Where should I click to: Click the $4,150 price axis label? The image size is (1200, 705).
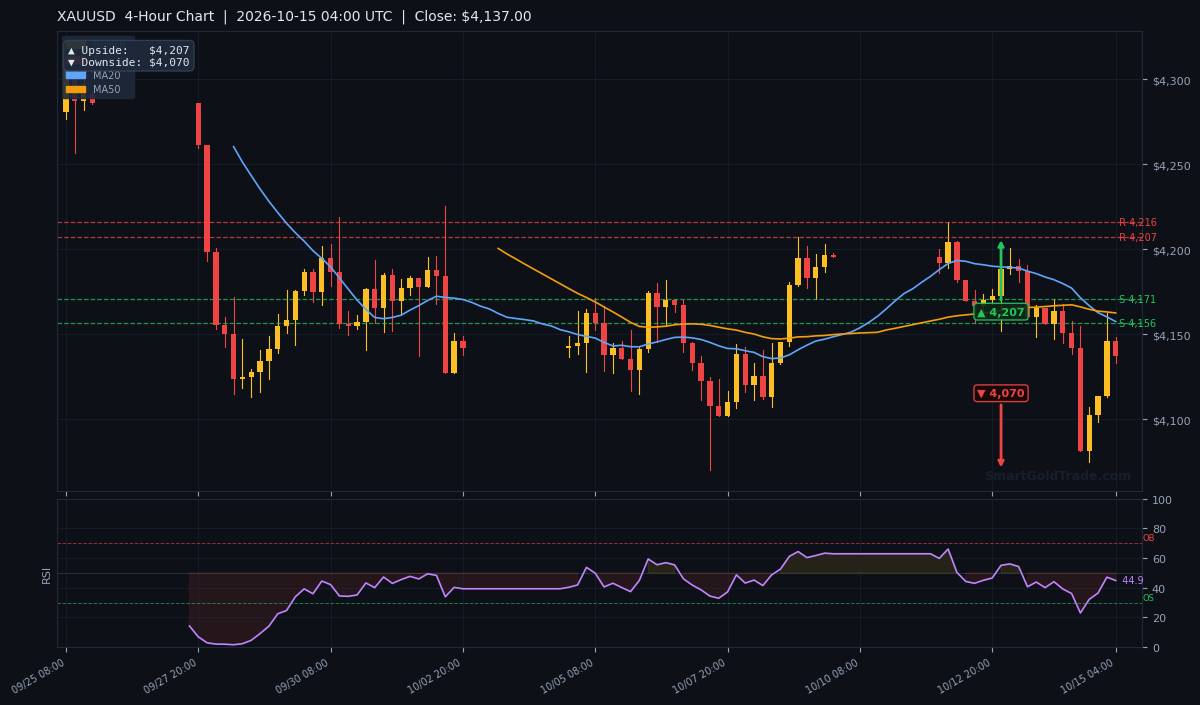pos(1171,336)
